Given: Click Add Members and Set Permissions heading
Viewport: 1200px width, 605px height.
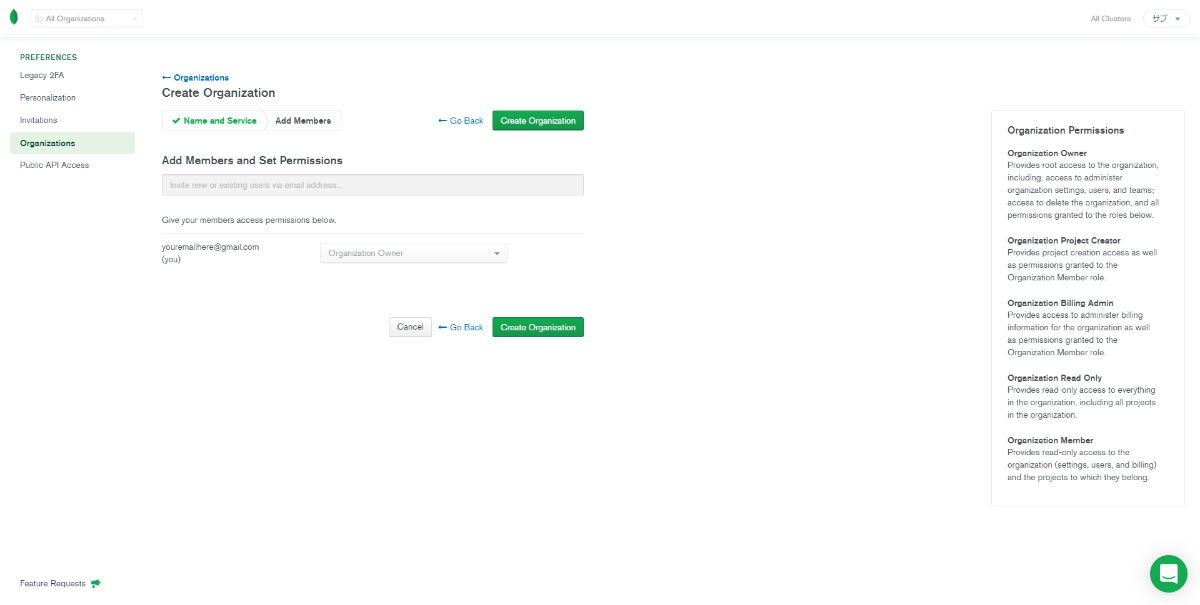Looking at the screenshot, I should [252, 160].
